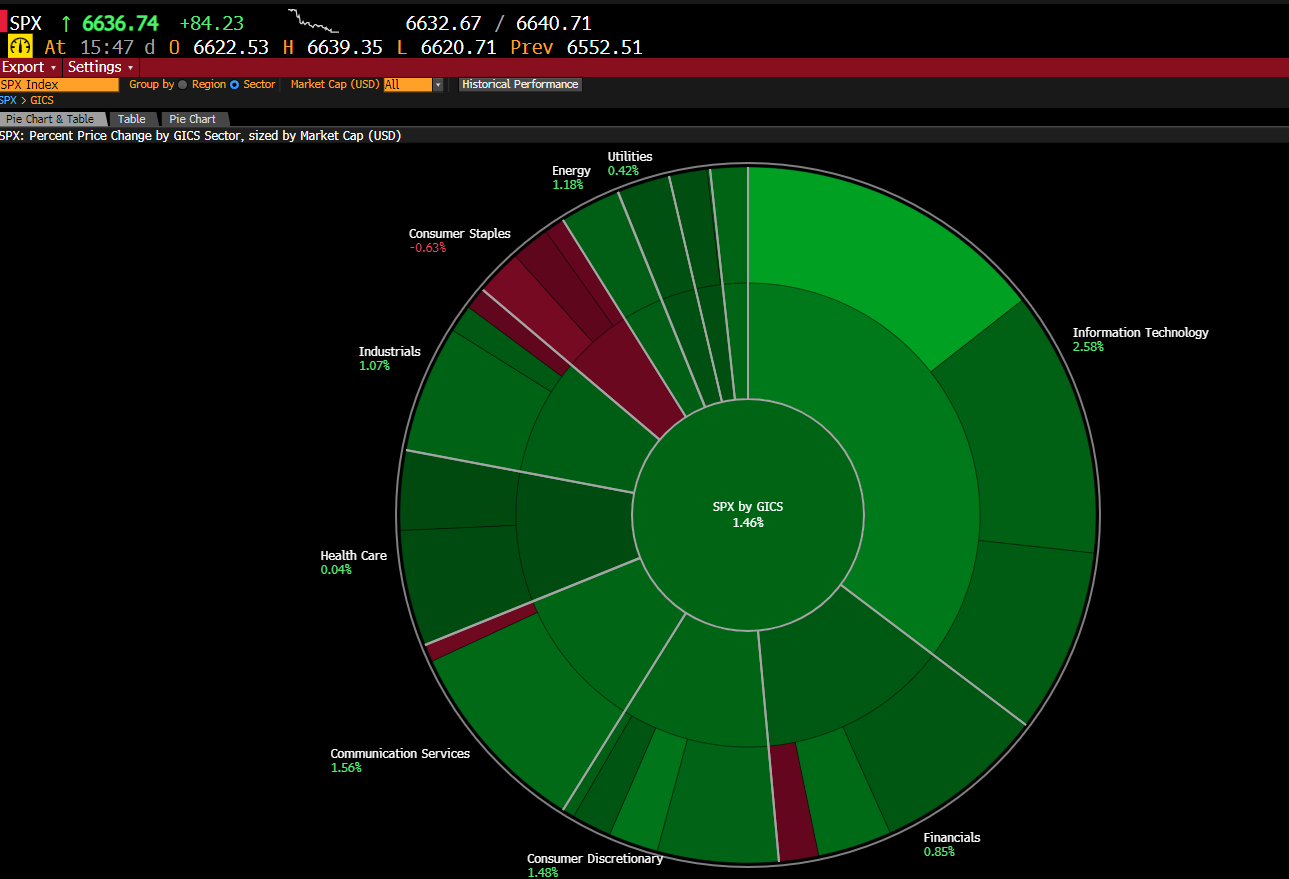1289x879 pixels.
Task: Click the Historical Performance button
Action: tap(520, 85)
